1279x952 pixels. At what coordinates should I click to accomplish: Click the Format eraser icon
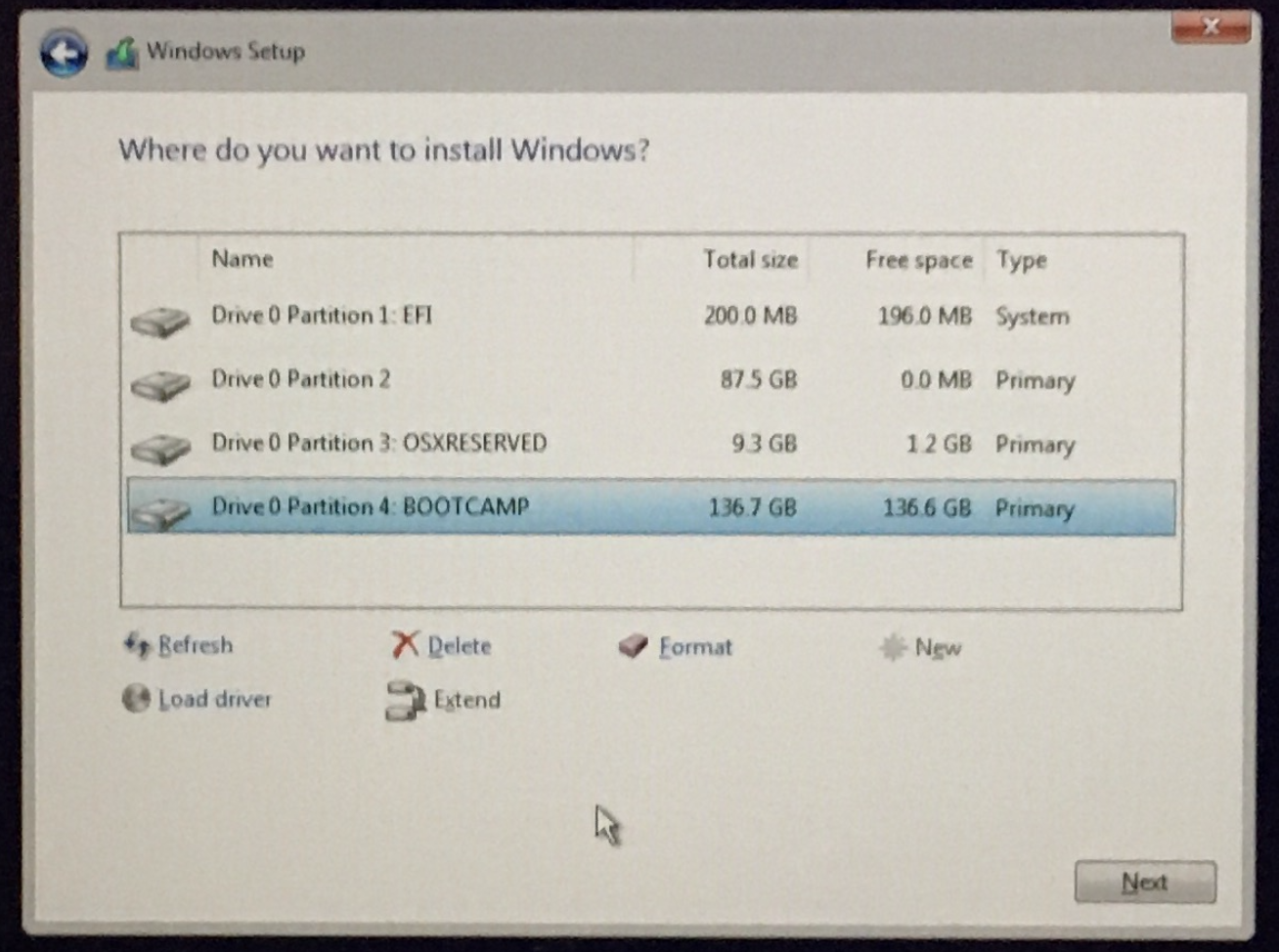click(x=634, y=645)
